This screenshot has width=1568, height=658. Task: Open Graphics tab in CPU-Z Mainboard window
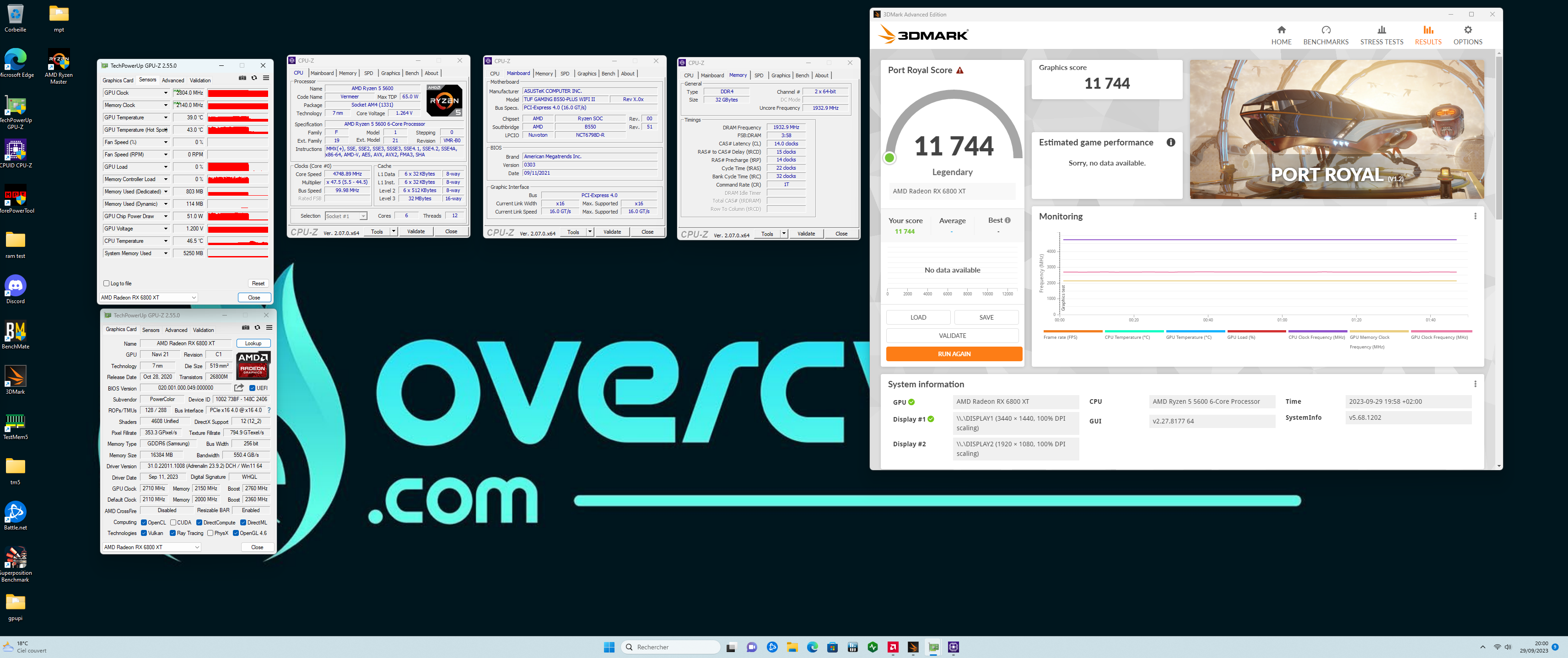point(587,74)
